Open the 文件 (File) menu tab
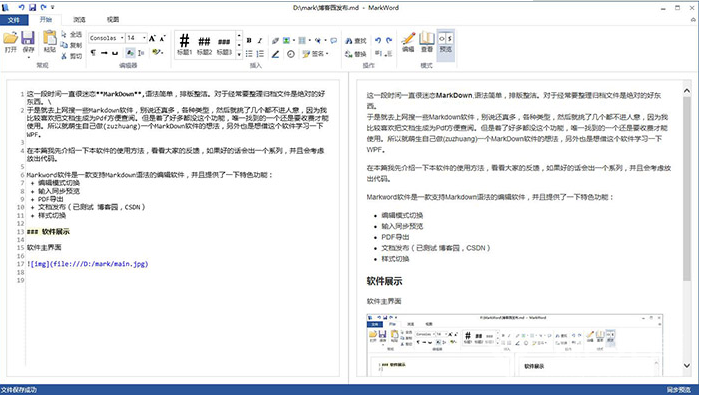Screen dimensions: 701x398 click(14, 20)
